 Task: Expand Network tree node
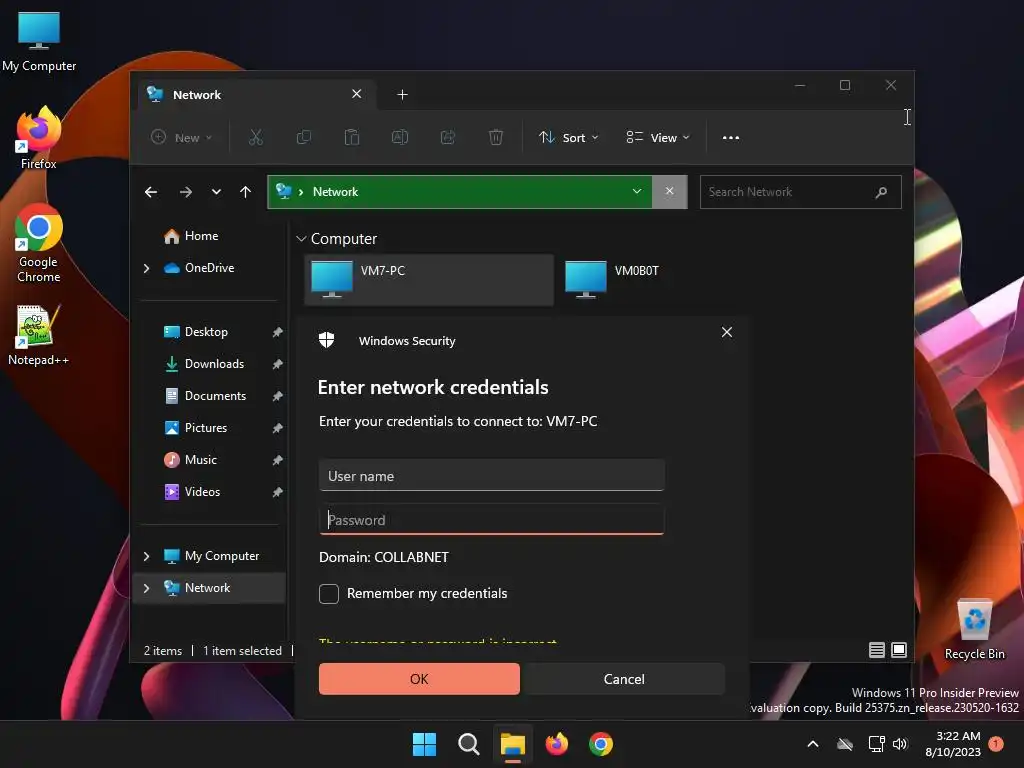pyautogui.click(x=146, y=588)
